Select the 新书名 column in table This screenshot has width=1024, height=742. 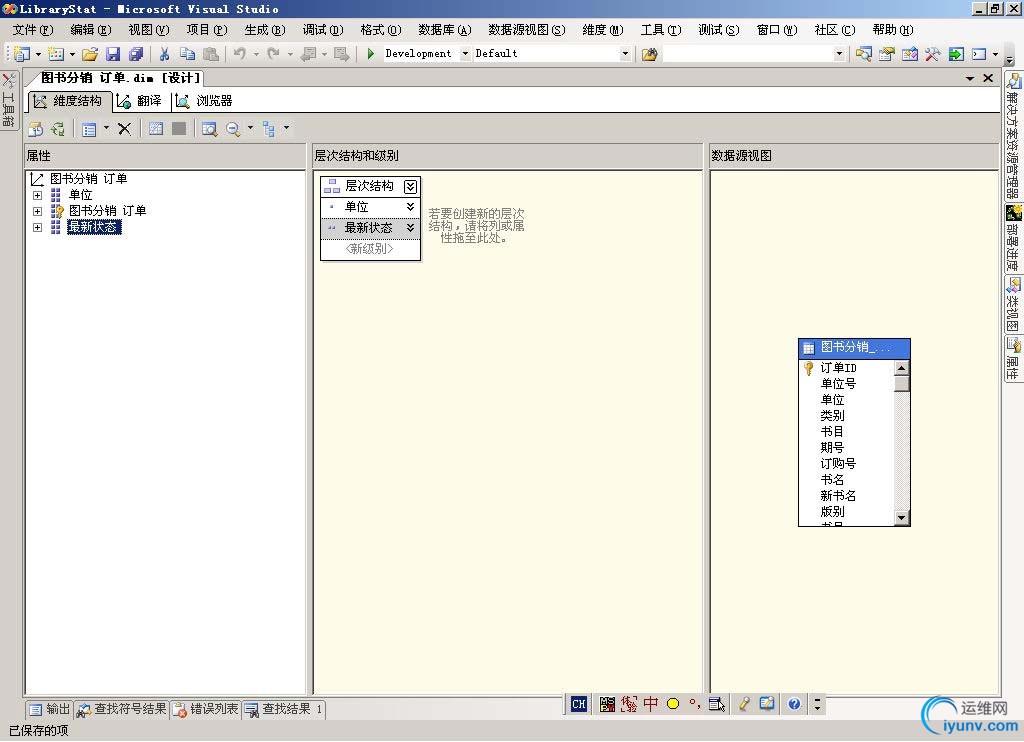click(x=838, y=496)
